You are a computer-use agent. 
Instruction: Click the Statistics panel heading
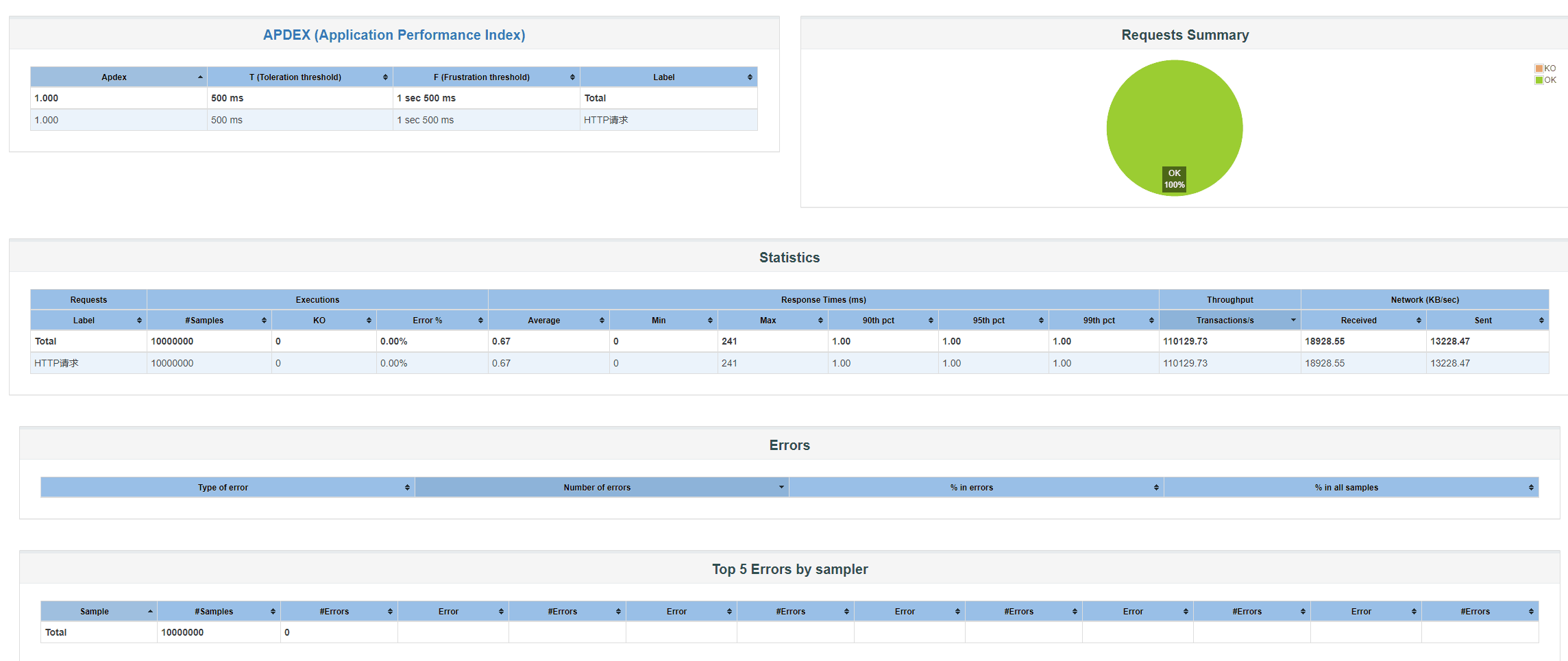[x=789, y=258]
